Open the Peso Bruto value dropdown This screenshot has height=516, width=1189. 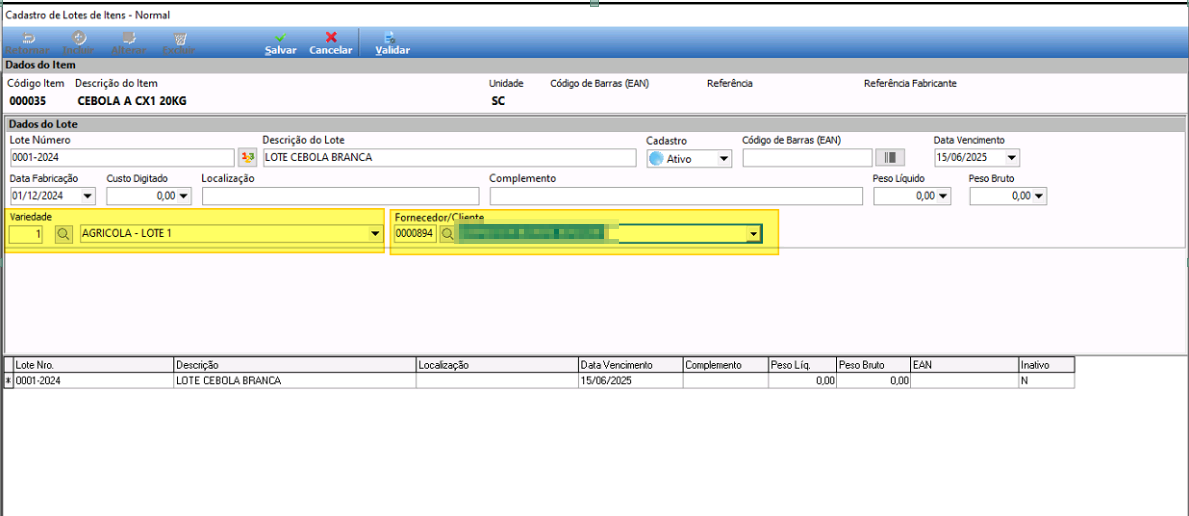[1039, 197]
